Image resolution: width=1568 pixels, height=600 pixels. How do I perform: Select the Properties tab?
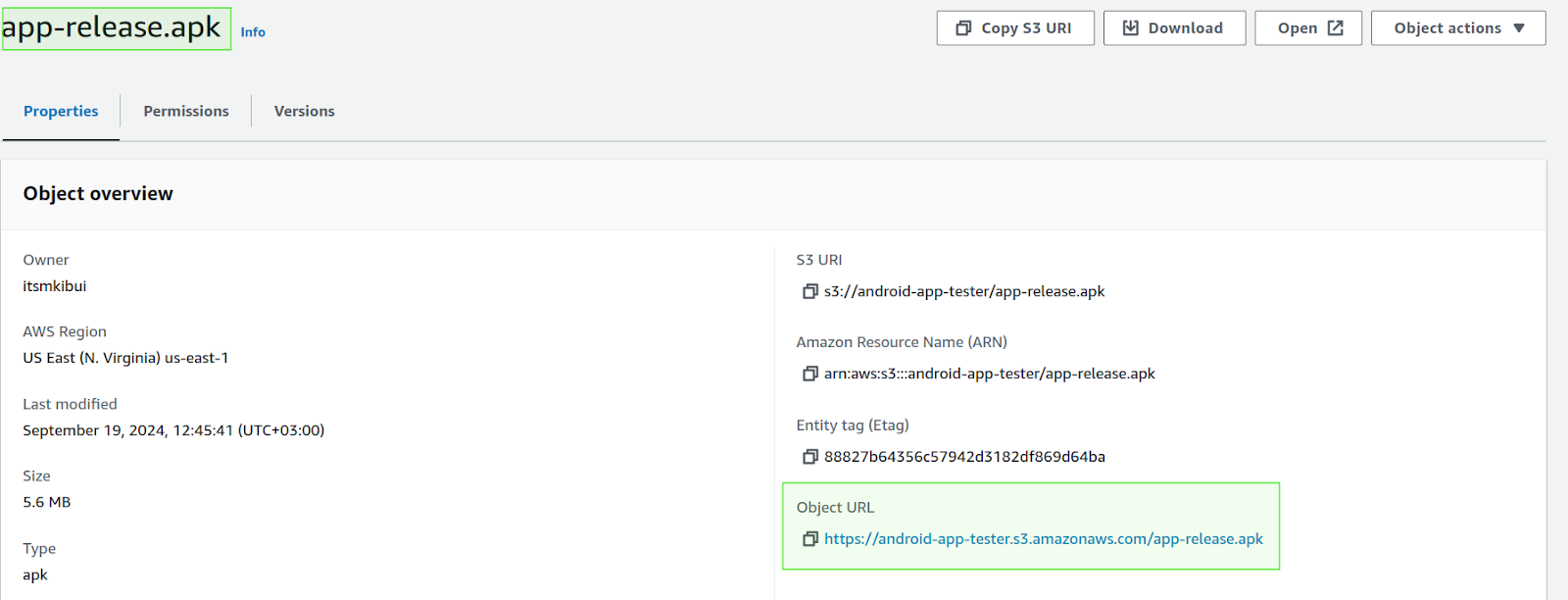[x=61, y=112]
